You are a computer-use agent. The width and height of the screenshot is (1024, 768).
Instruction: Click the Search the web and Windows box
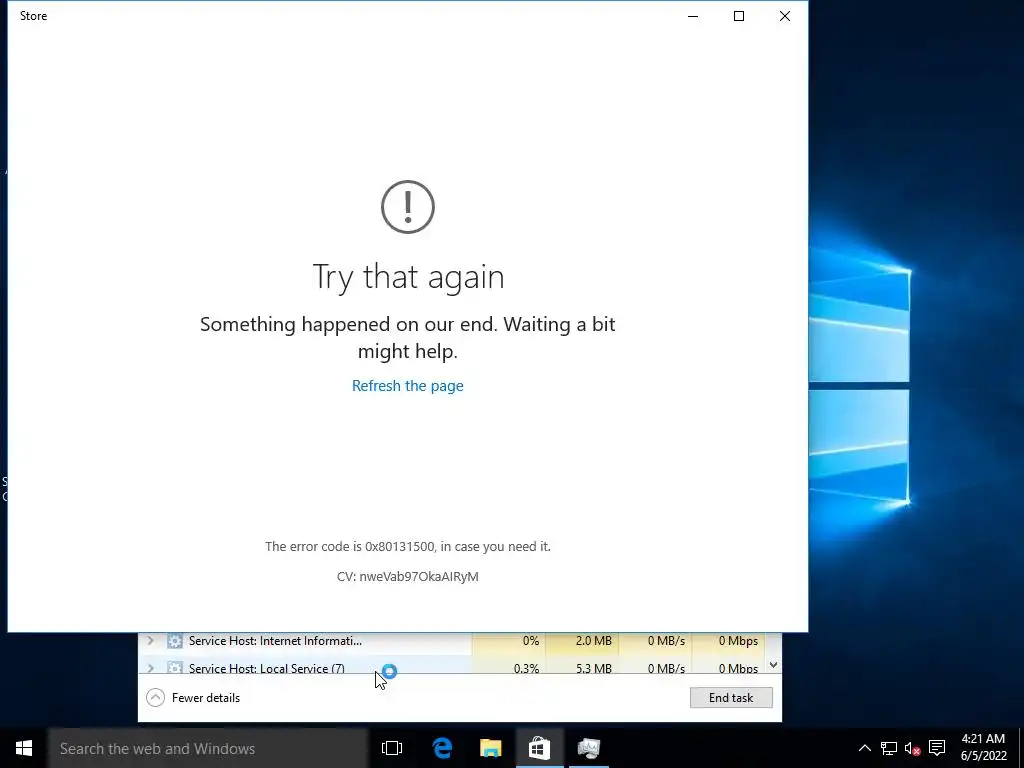(208, 748)
